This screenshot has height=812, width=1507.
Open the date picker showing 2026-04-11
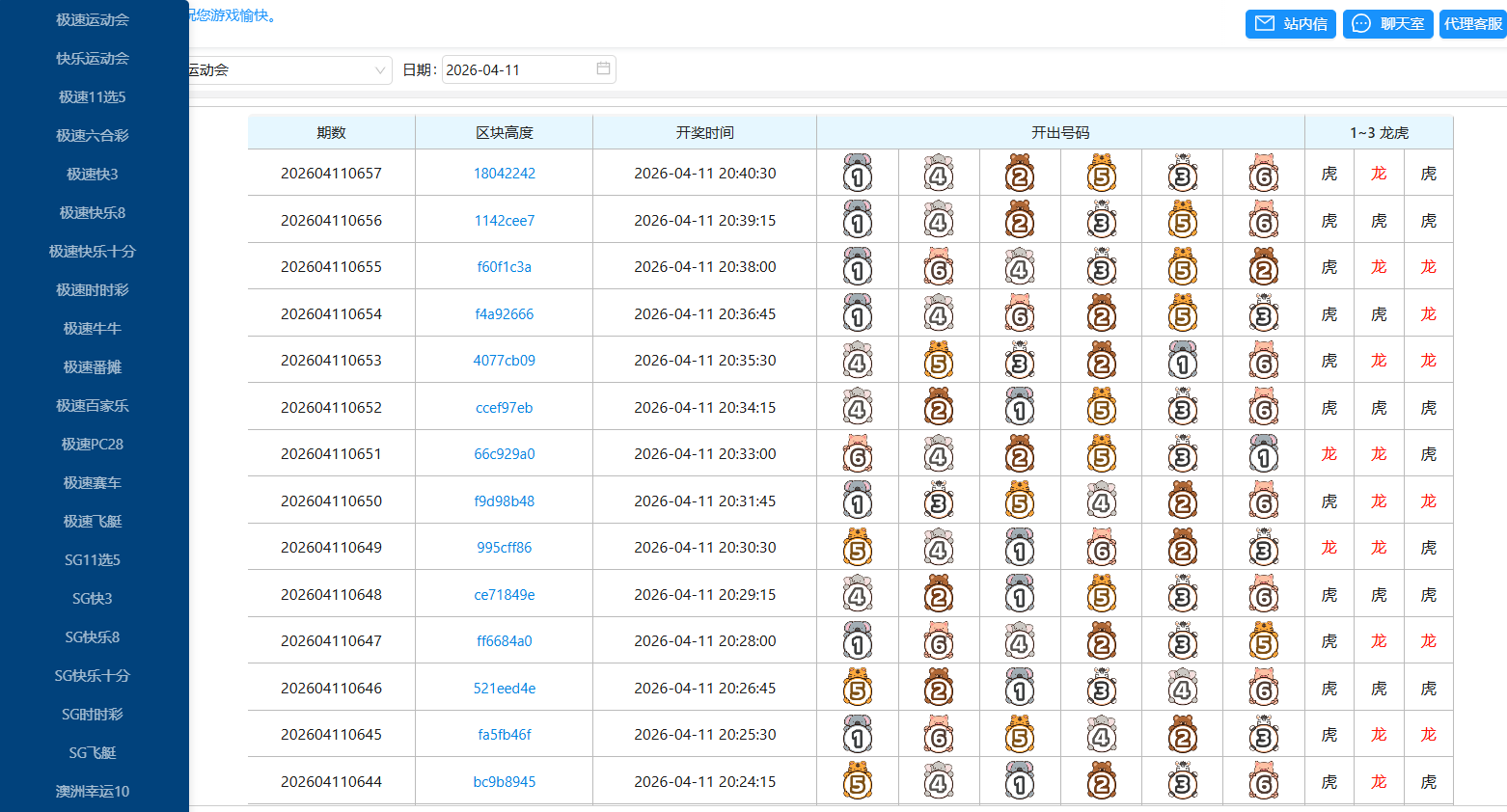(x=519, y=70)
